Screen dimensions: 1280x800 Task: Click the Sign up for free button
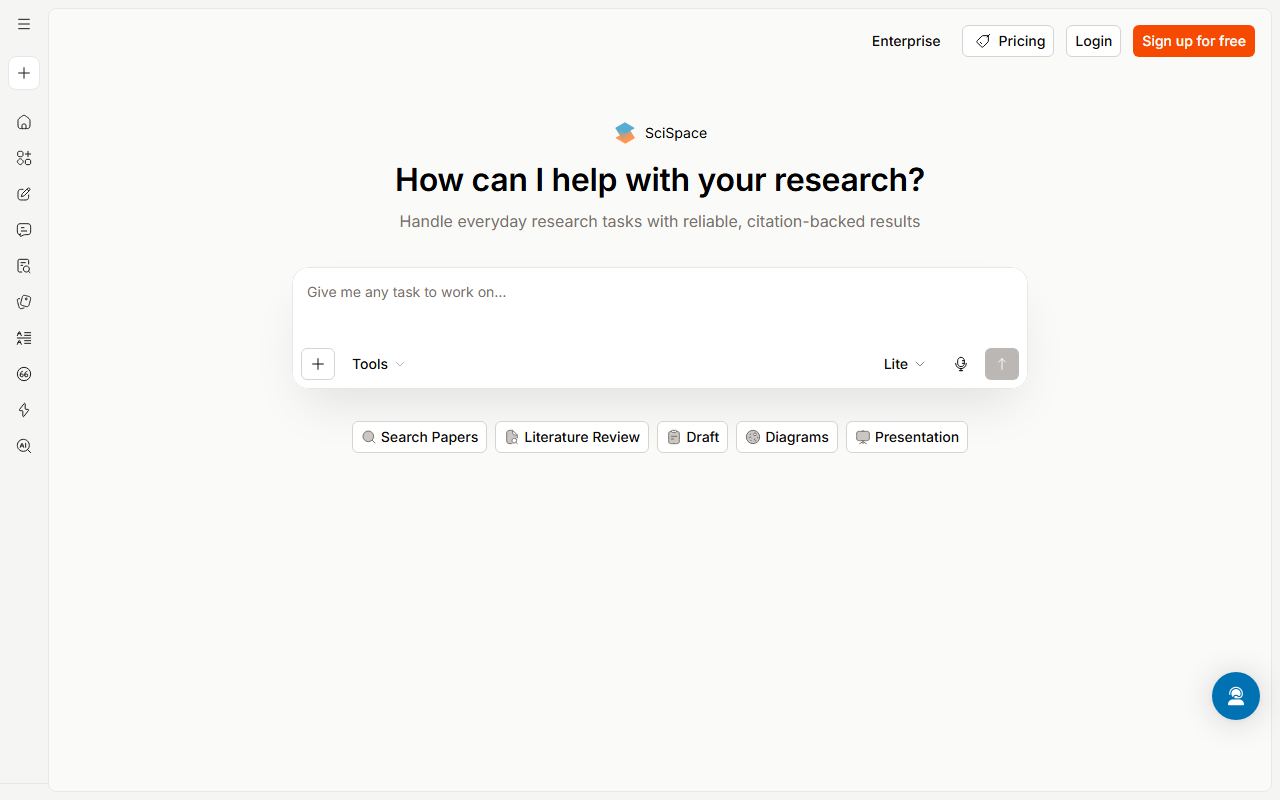[1194, 41]
